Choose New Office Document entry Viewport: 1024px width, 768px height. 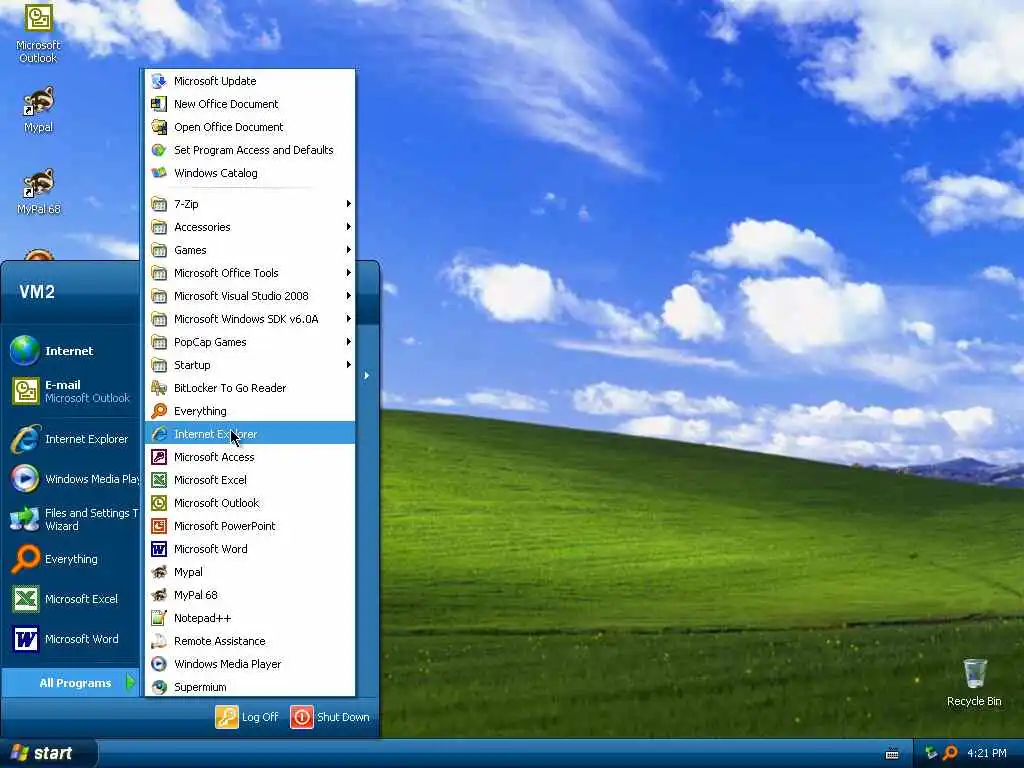[250, 104]
